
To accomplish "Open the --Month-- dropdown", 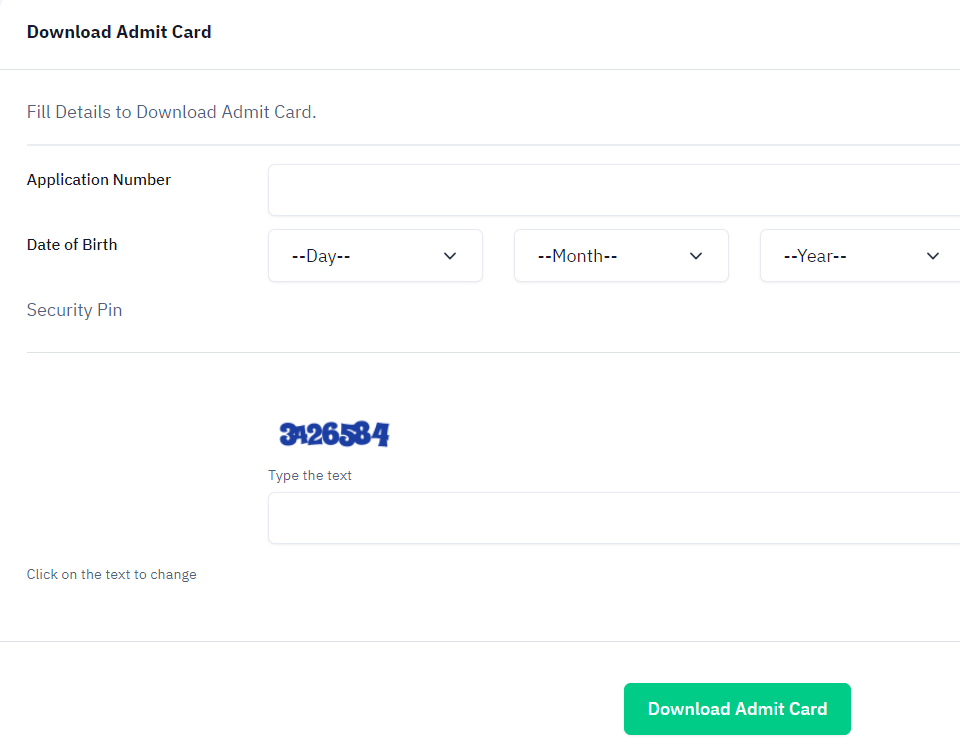I will [621, 256].
